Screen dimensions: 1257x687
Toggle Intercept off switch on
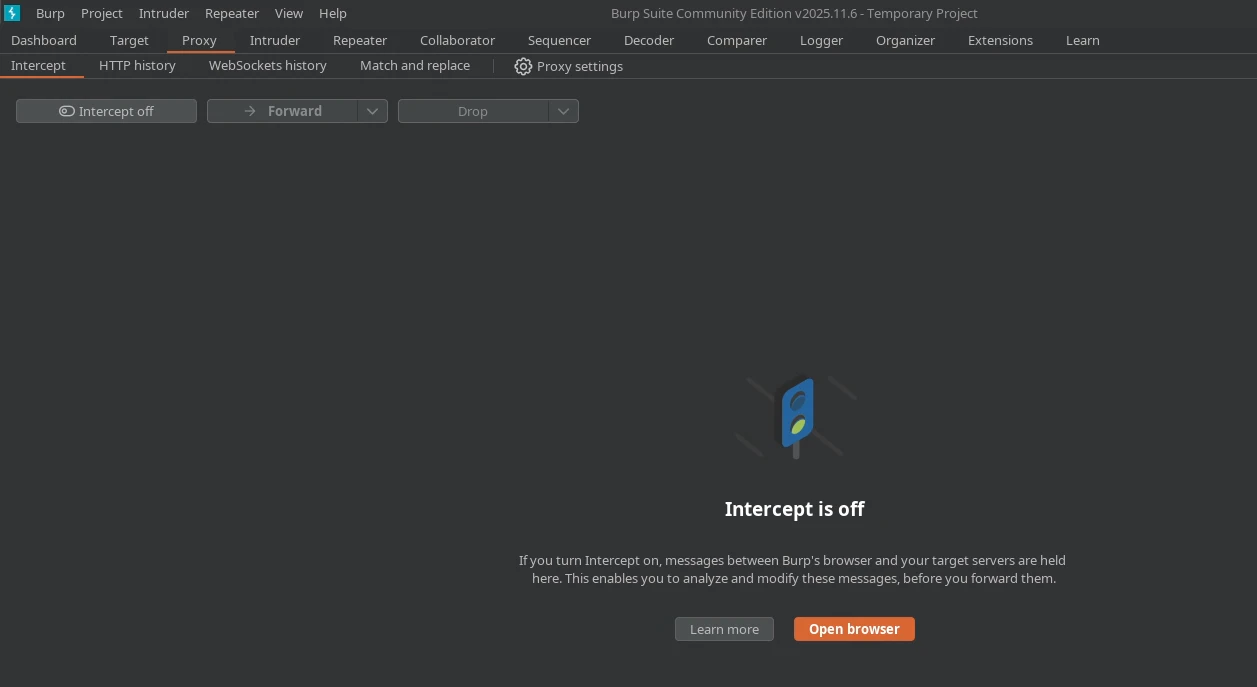coord(106,111)
